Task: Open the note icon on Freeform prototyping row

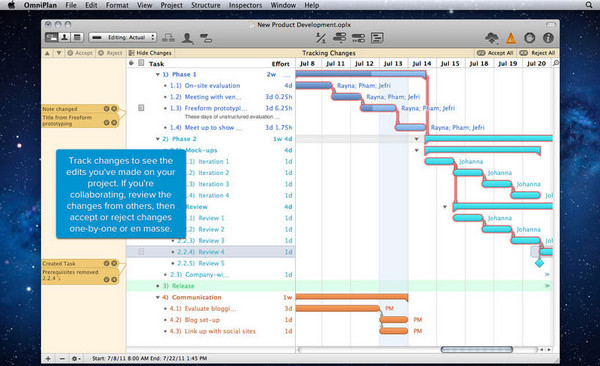Action: point(141,108)
